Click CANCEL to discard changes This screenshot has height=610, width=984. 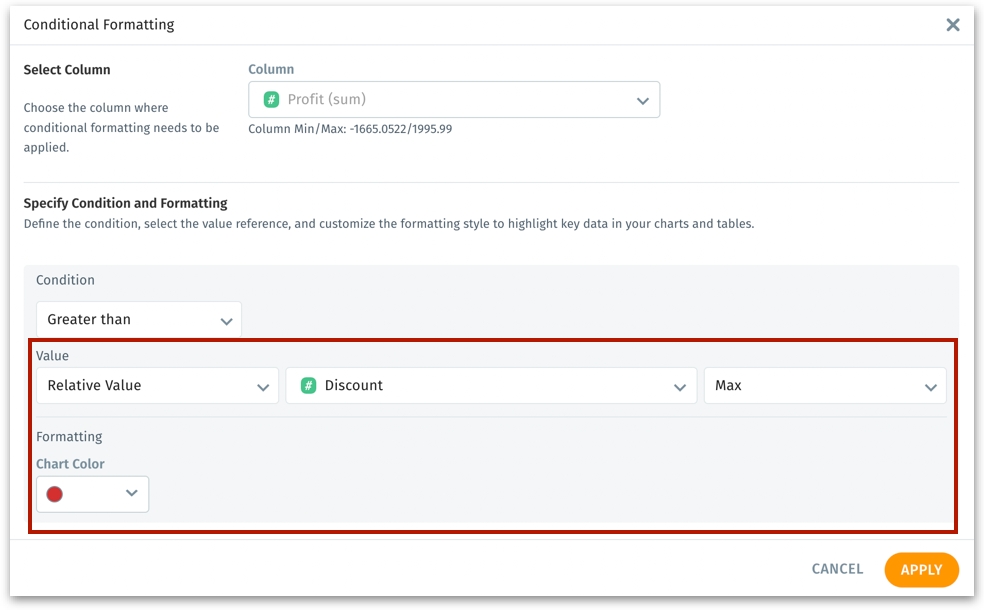837,569
